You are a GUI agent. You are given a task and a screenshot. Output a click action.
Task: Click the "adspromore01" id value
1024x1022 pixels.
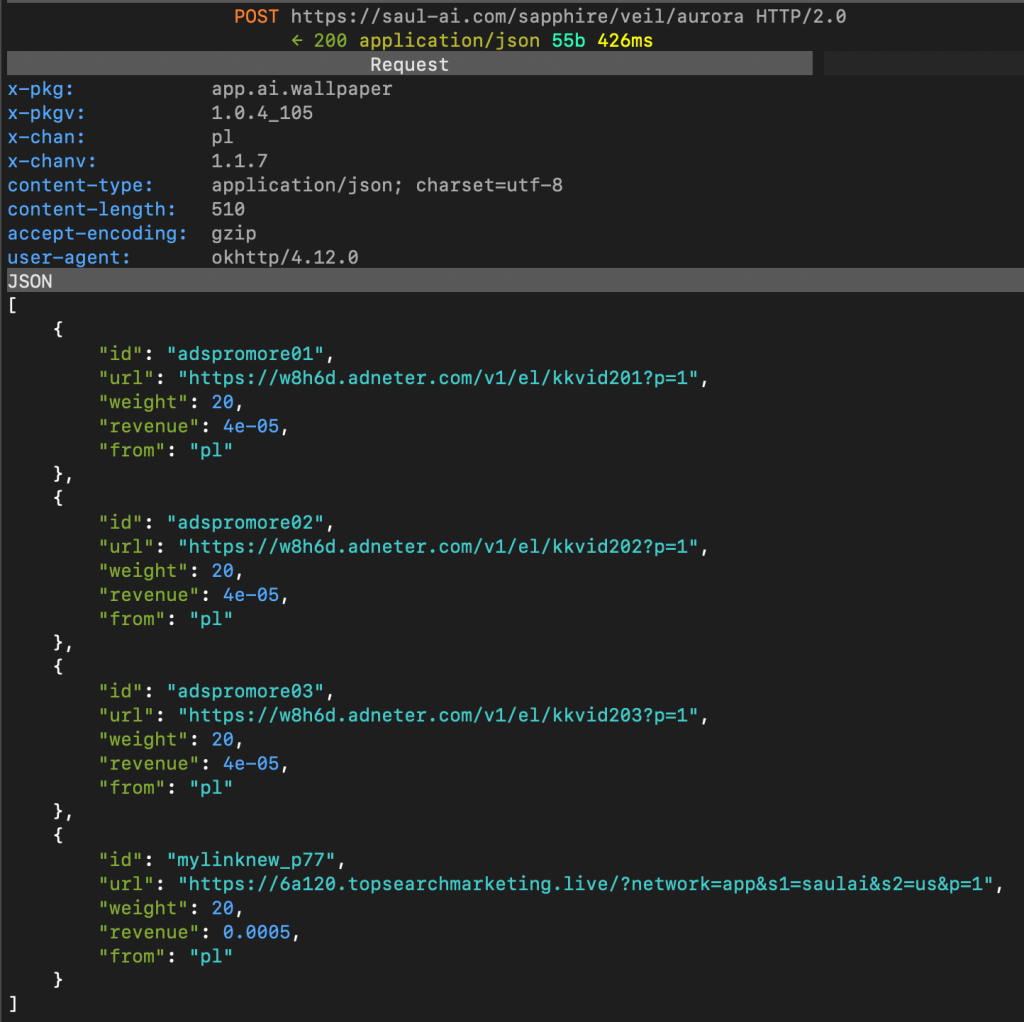point(248,354)
